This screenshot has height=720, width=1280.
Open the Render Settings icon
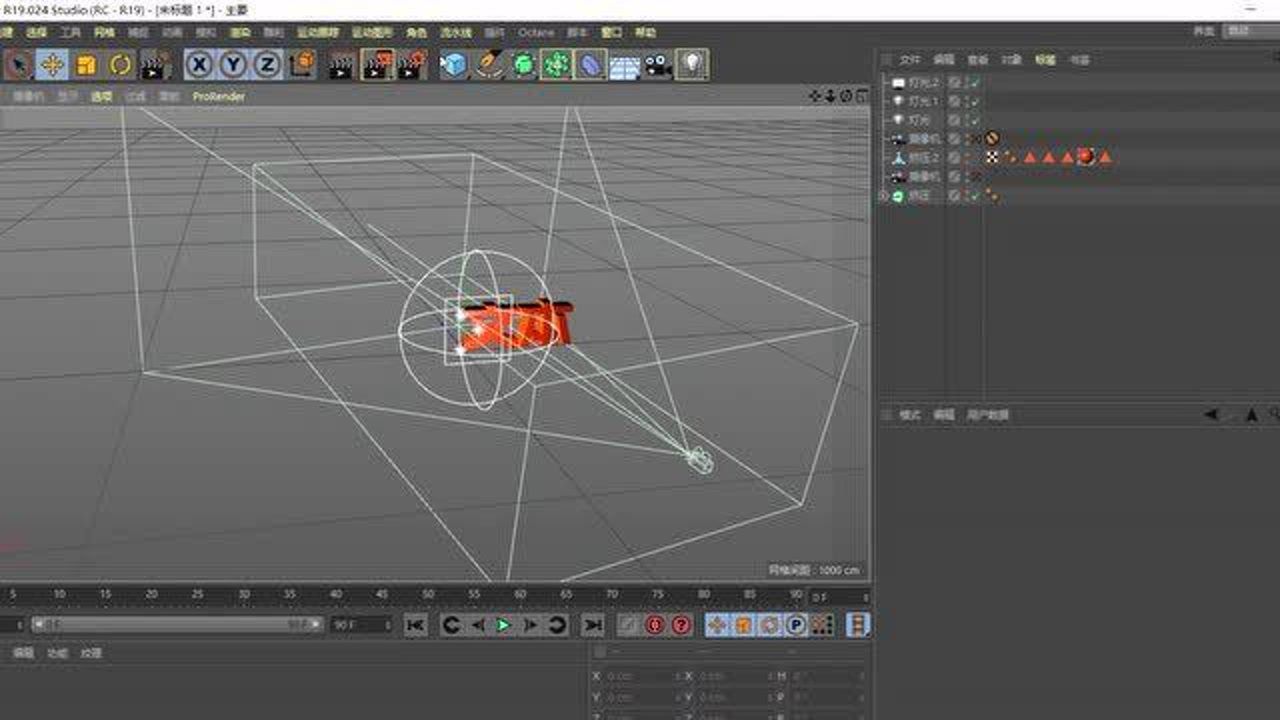point(412,63)
